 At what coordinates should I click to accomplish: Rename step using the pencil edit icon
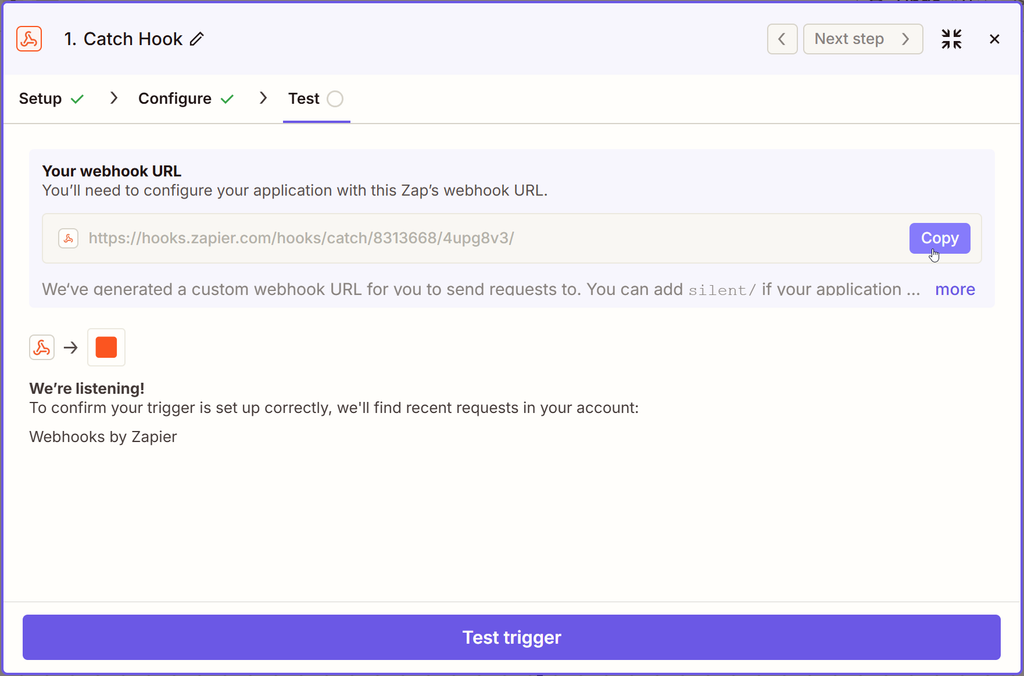[x=197, y=39]
